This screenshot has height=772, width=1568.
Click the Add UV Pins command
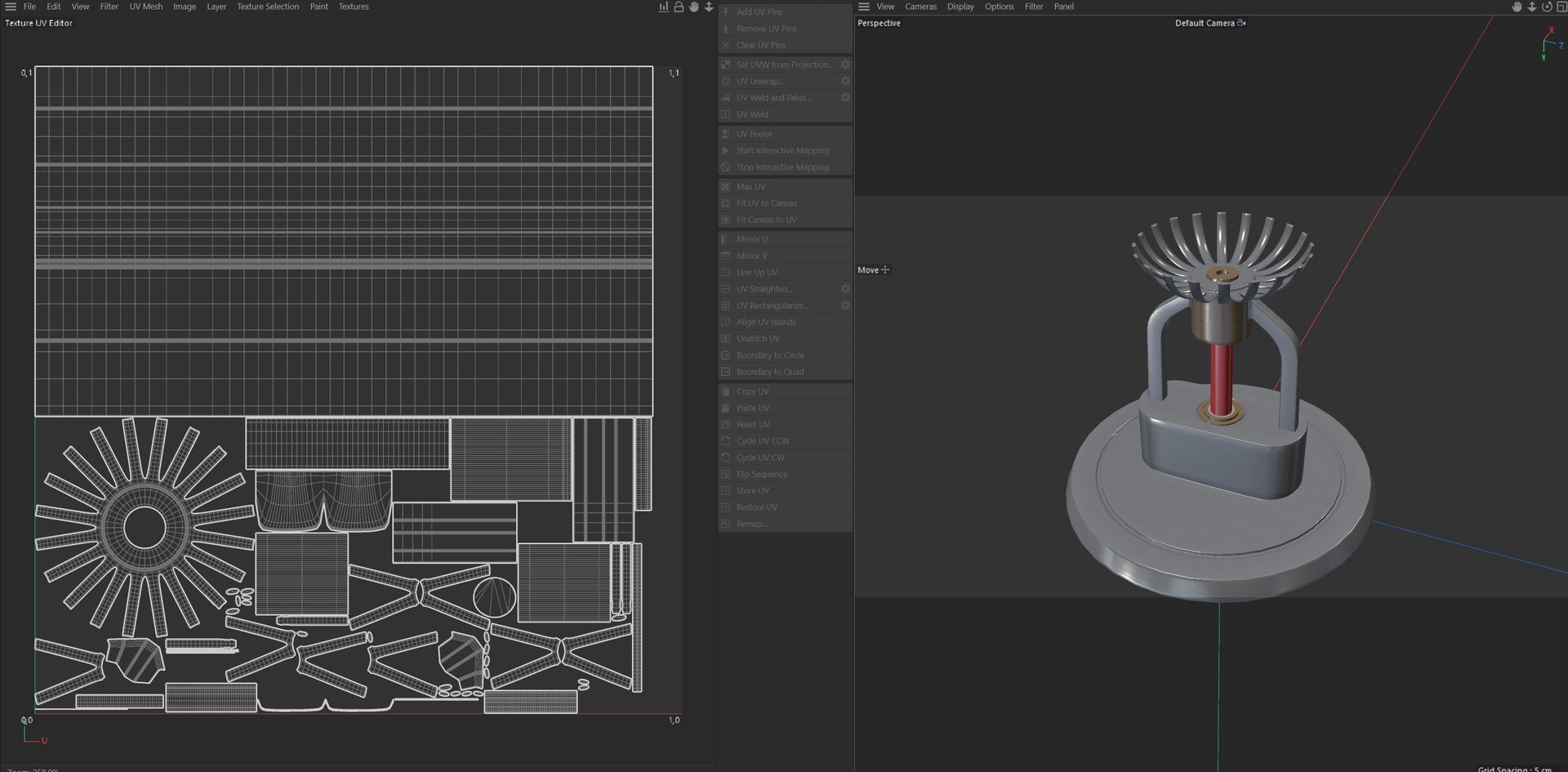(x=786, y=11)
